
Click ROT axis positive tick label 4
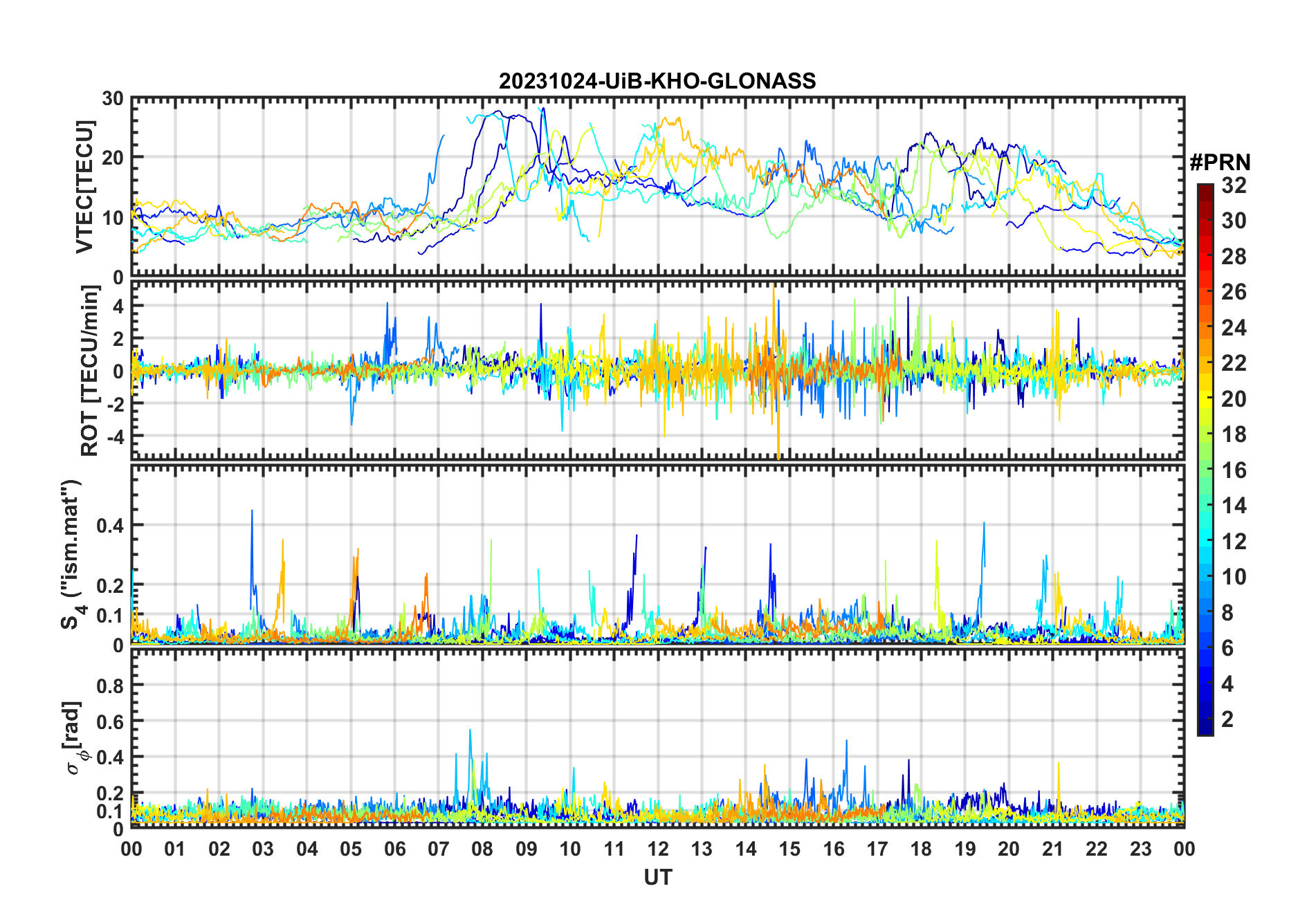click(118, 306)
